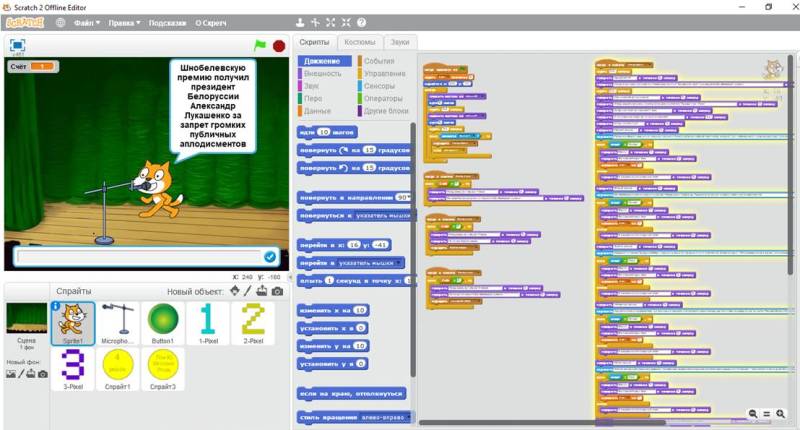
Task: Click the answer input field on stage
Action: pos(137,257)
